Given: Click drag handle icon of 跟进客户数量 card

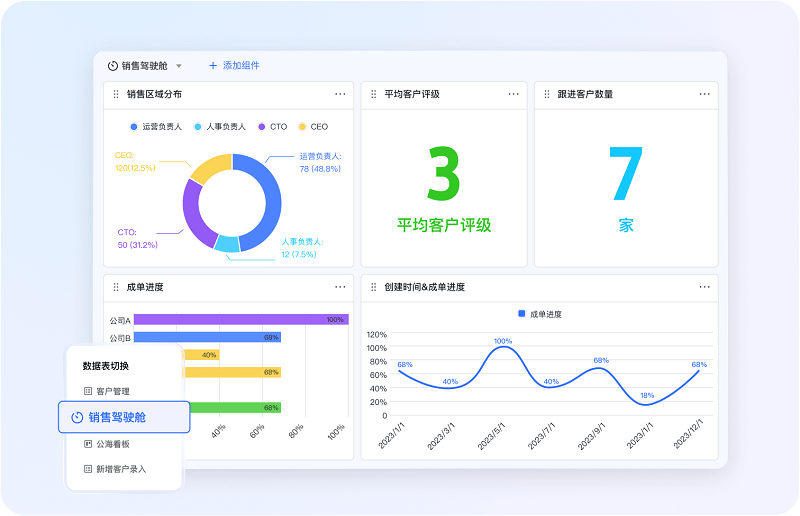Looking at the screenshot, I should [547, 94].
